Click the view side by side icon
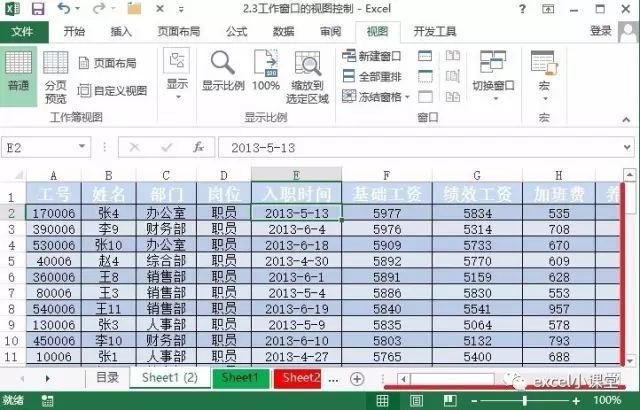The image size is (640, 410). pyautogui.click(x=453, y=55)
